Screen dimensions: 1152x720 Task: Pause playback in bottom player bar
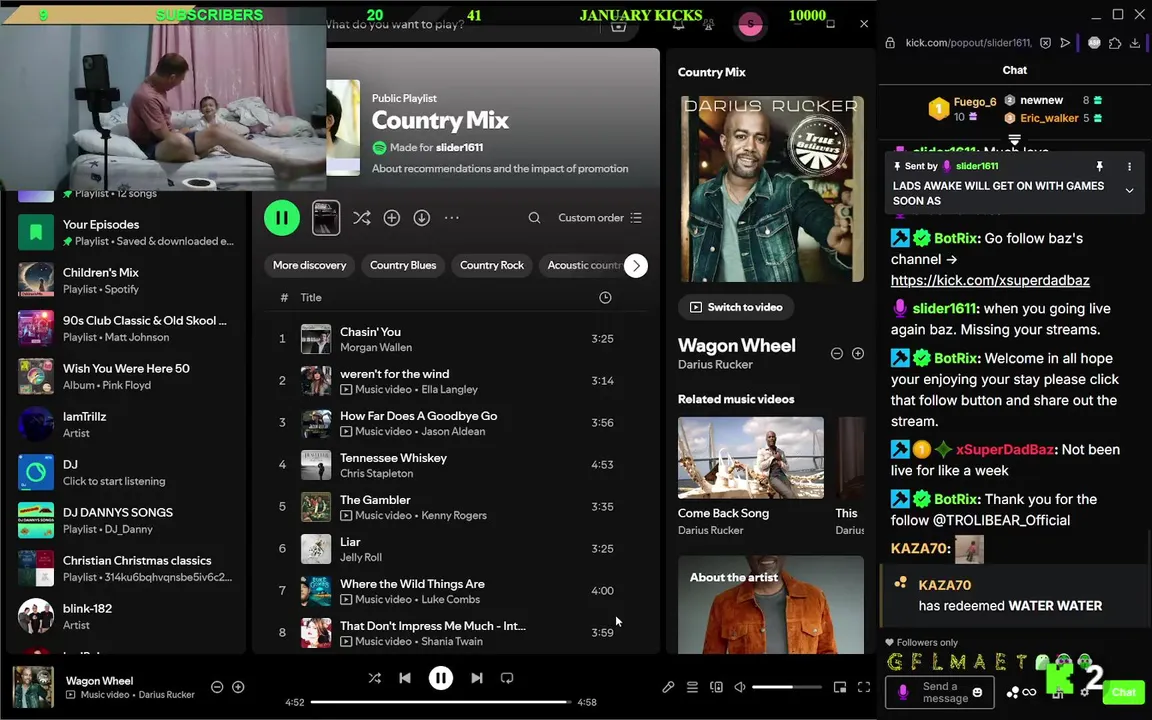(x=441, y=677)
